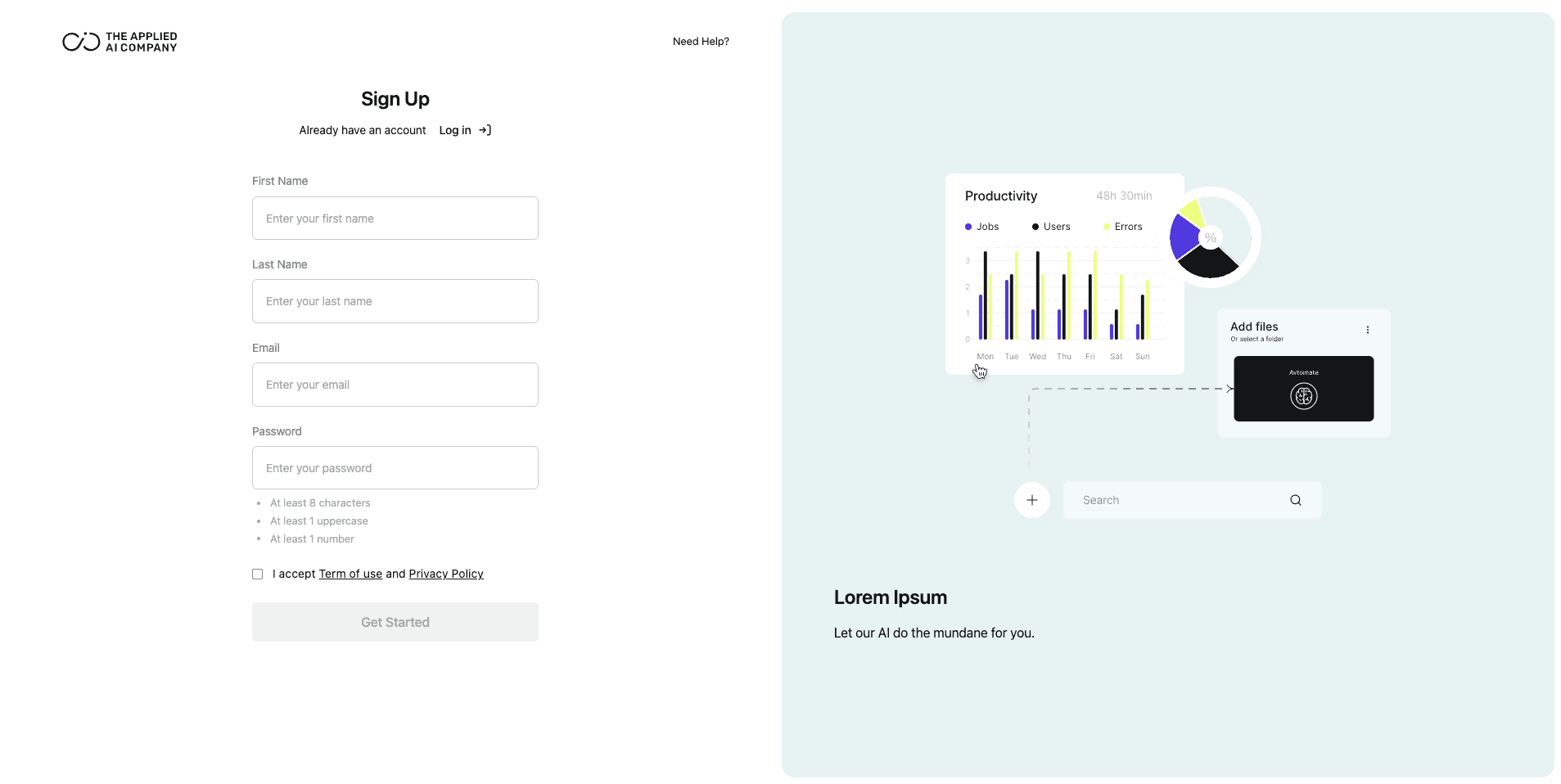The height and width of the screenshot is (784, 1561).
Task: Click the Applied AI Company logo
Action: pyautogui.click(x=120, y=41)
